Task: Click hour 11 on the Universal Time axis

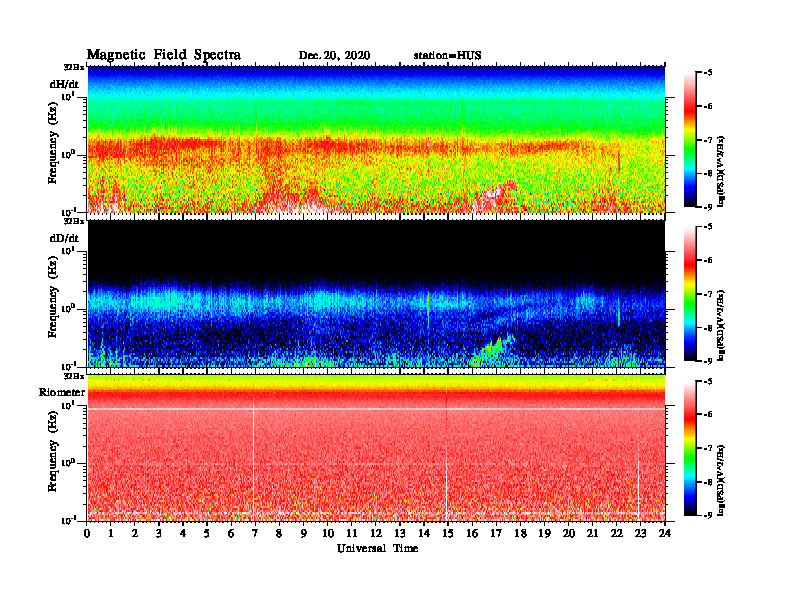Action: point(352,533)
